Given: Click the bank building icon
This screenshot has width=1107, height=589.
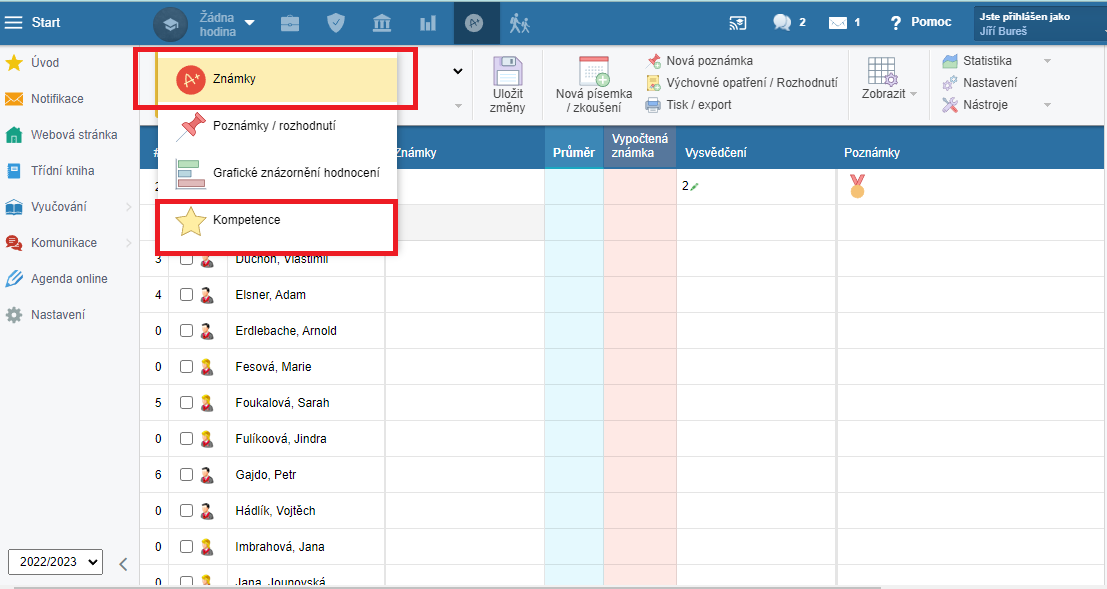Looking at the screenshot, I should (382, 23).
